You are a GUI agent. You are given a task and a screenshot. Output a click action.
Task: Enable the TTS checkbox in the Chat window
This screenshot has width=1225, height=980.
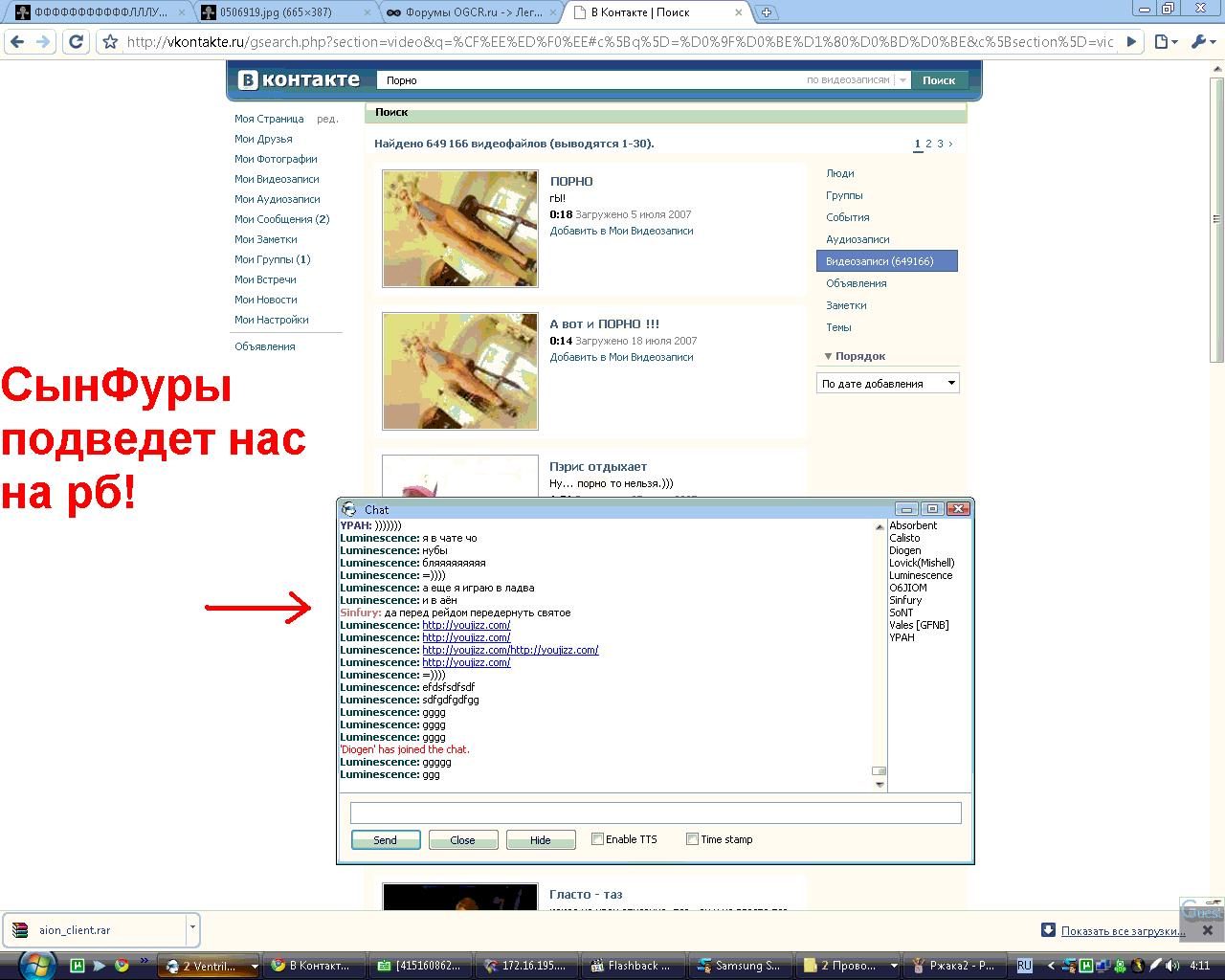(597, 839)
